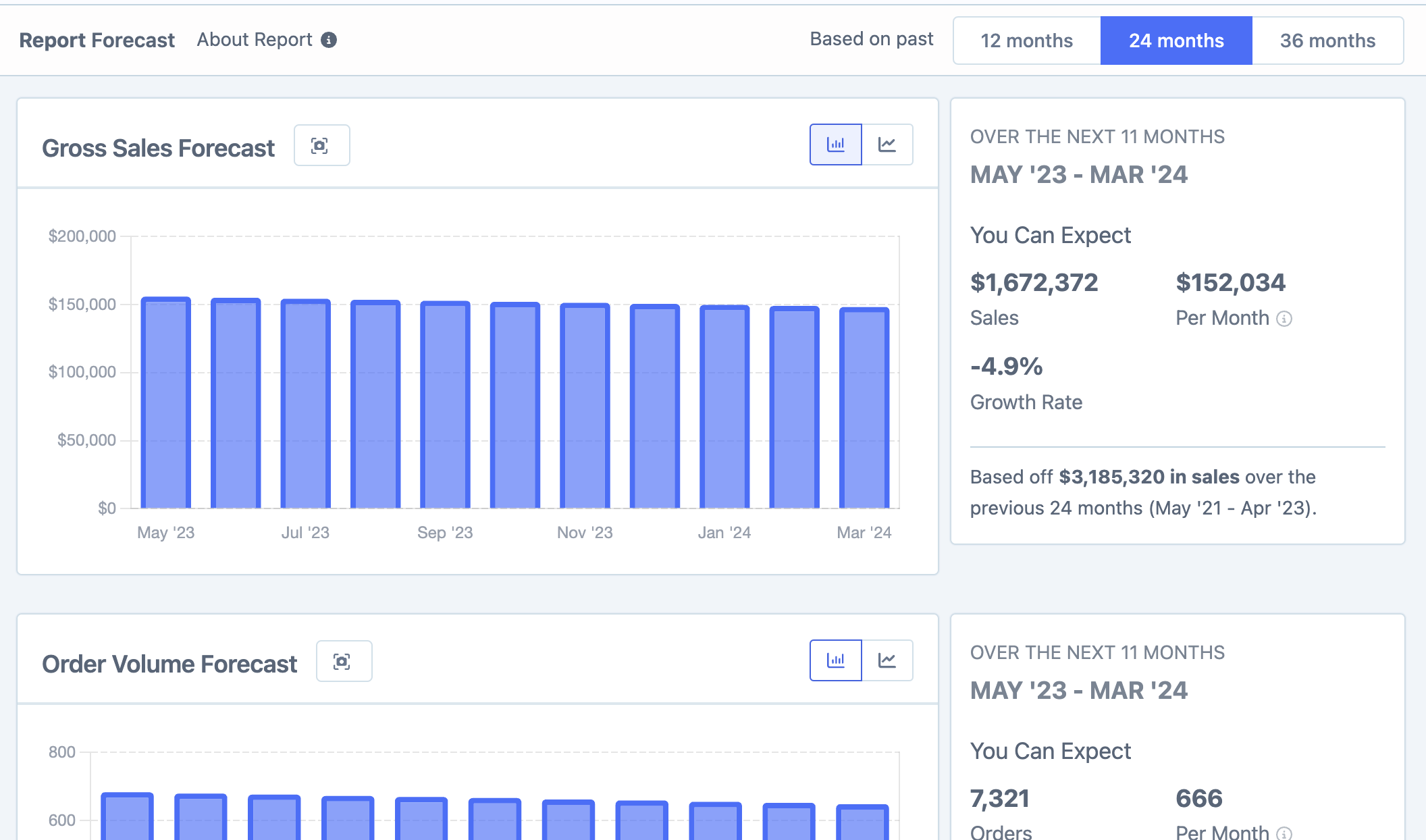The image size is (1426, 840).
Task: Open the About Report link
Action: (255, 40)
